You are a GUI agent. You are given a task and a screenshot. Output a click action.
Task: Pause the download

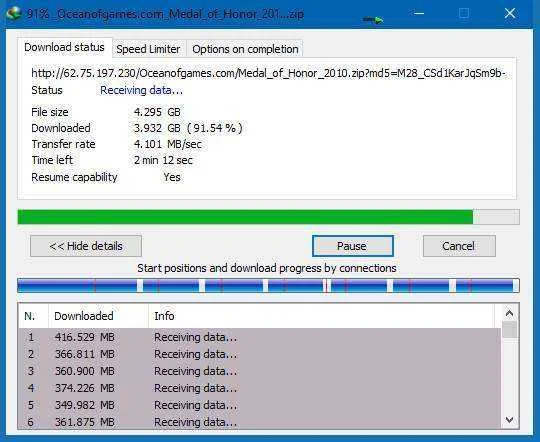pyautogui.click(x=353, y=246)
